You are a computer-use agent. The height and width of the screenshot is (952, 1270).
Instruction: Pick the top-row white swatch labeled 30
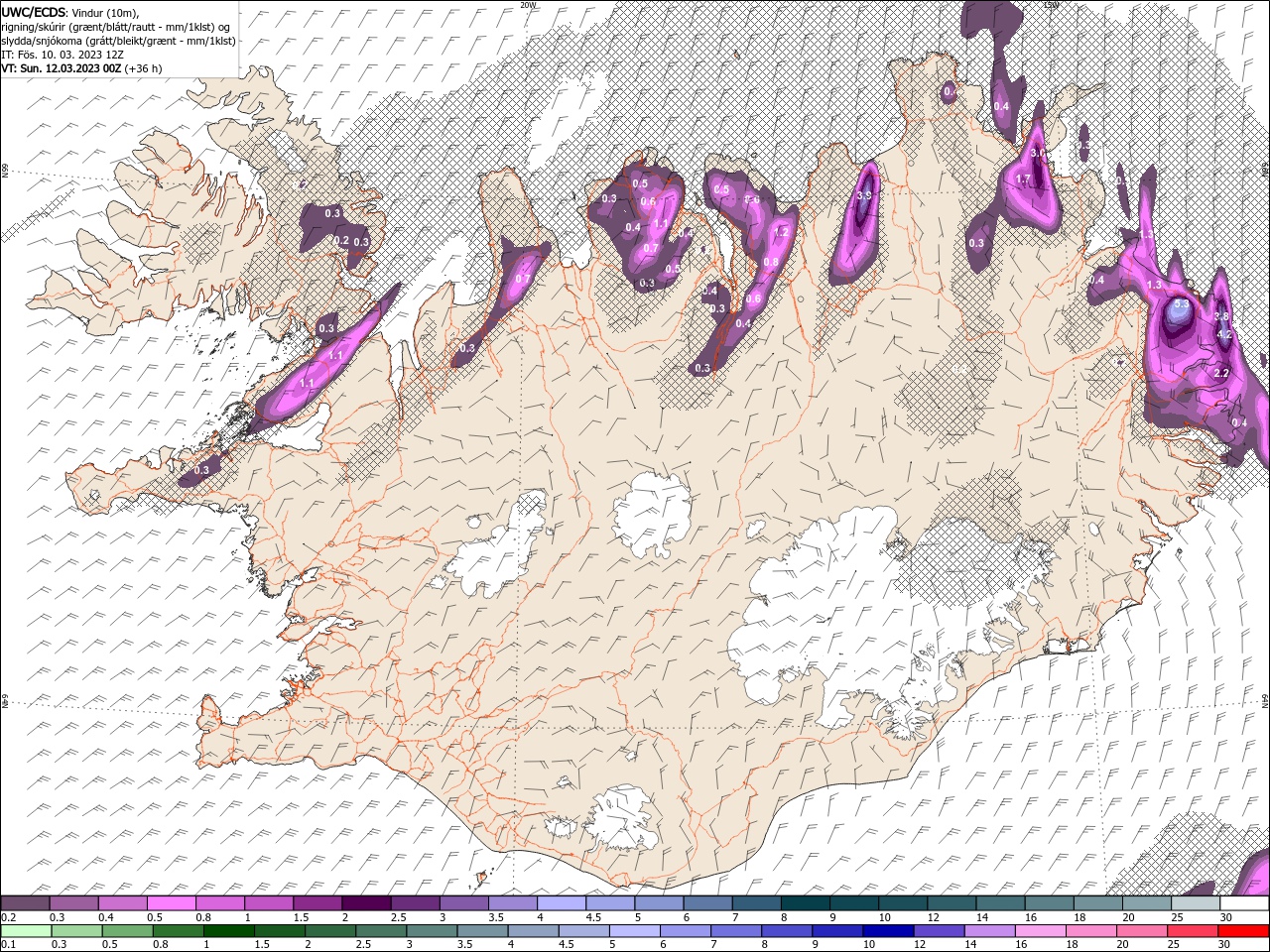click(1243, 903)
